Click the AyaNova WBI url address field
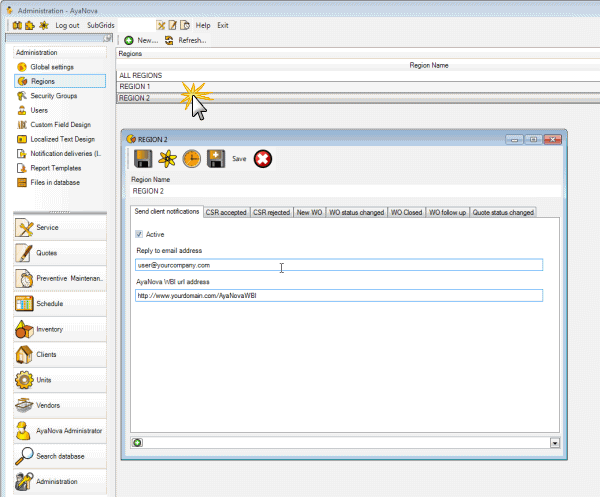600x497 pixels. pyautogui.click(x=339, y=295)
